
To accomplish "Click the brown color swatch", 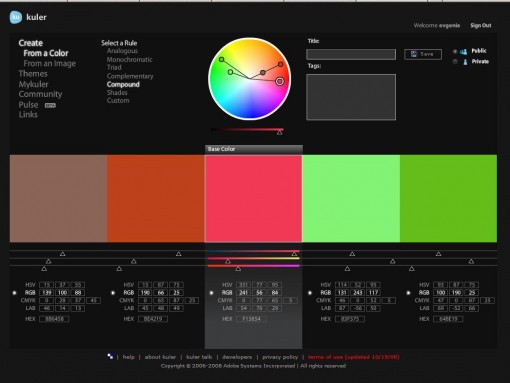I will tap(58, 199).
